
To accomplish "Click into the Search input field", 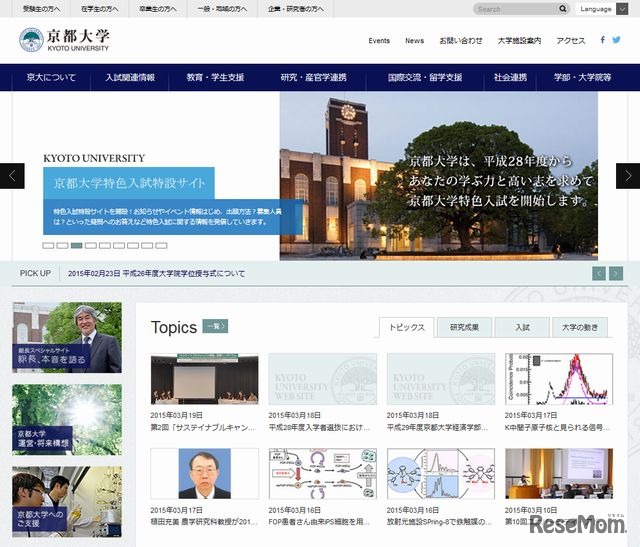I will pyautogui.click(x=515, y=9).
